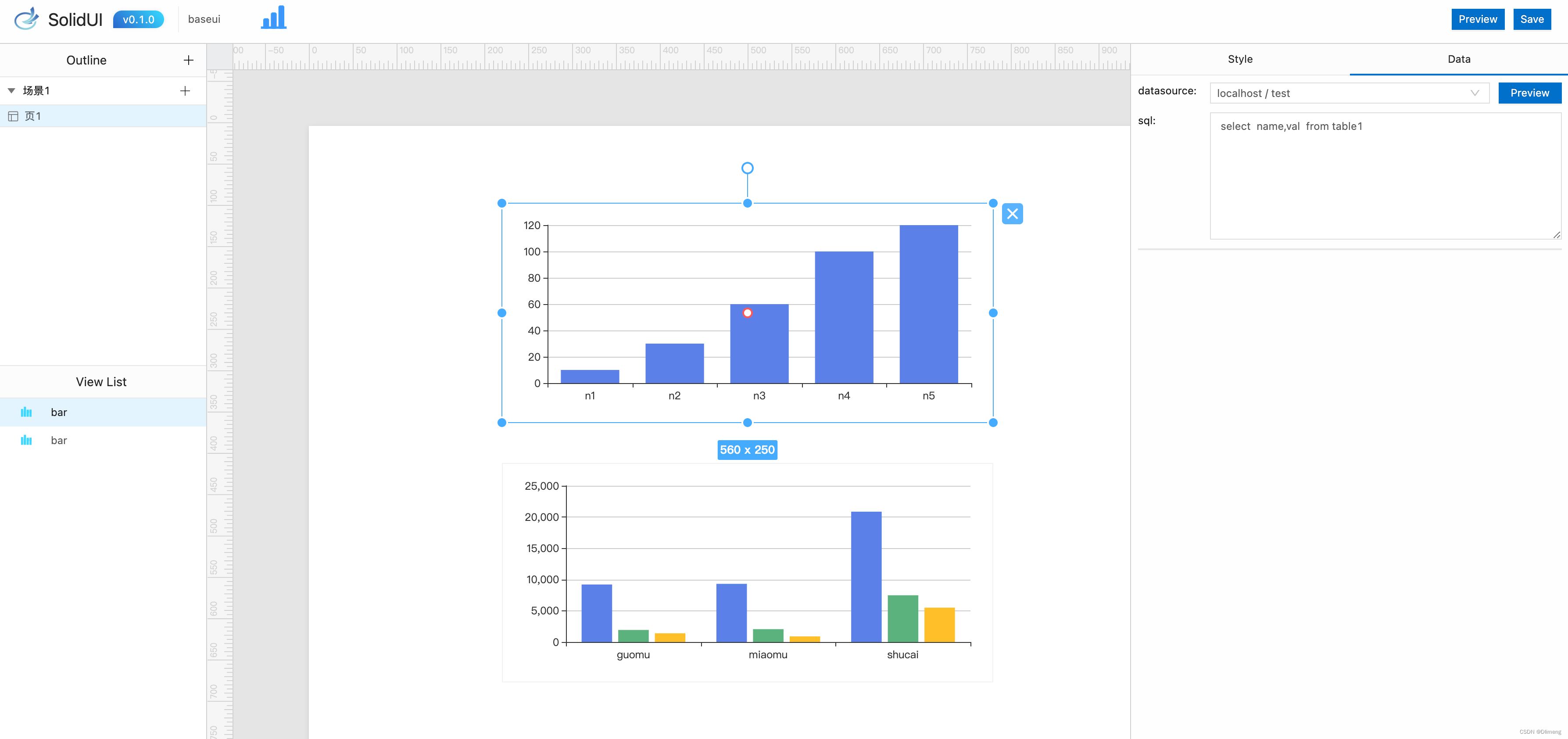
Task: Click the Save button
Action: click(x=1532, y=19)
